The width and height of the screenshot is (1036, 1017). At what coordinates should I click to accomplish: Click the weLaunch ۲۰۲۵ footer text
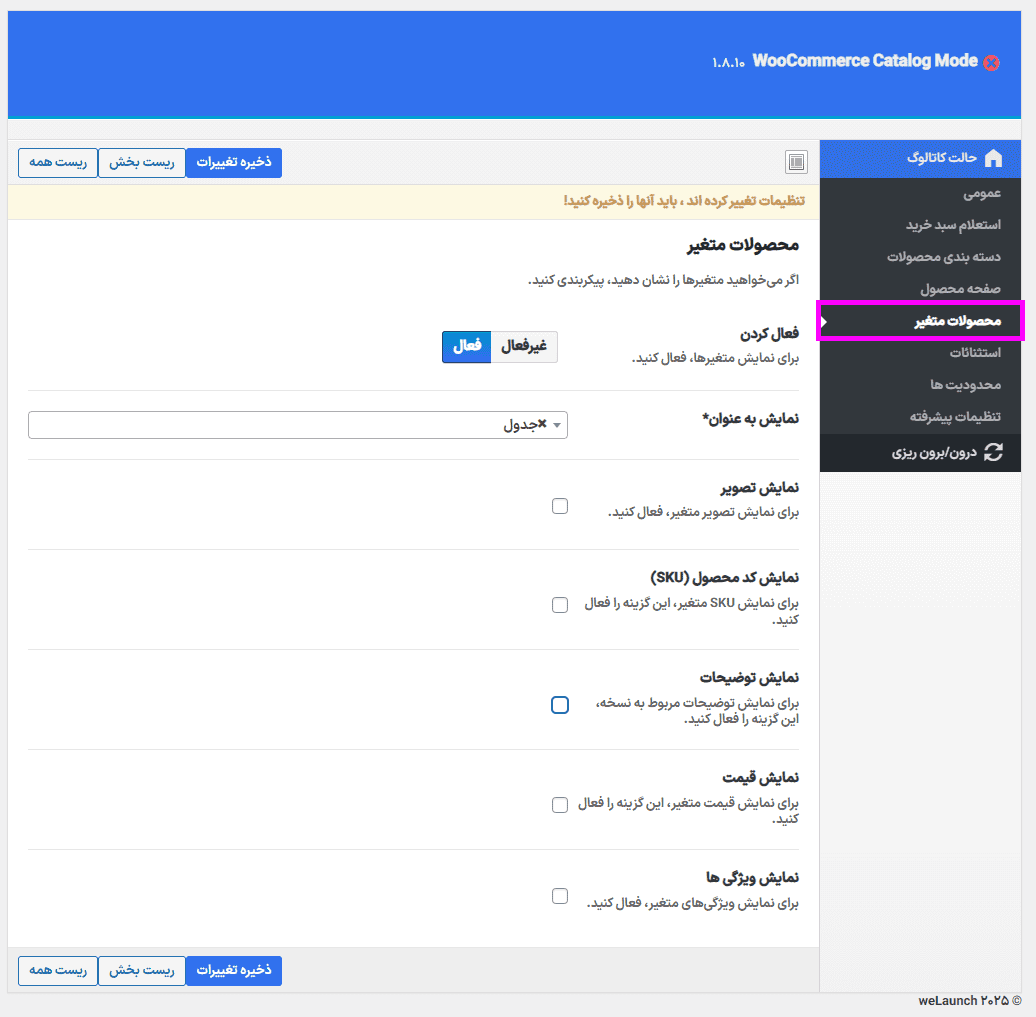970,1000
